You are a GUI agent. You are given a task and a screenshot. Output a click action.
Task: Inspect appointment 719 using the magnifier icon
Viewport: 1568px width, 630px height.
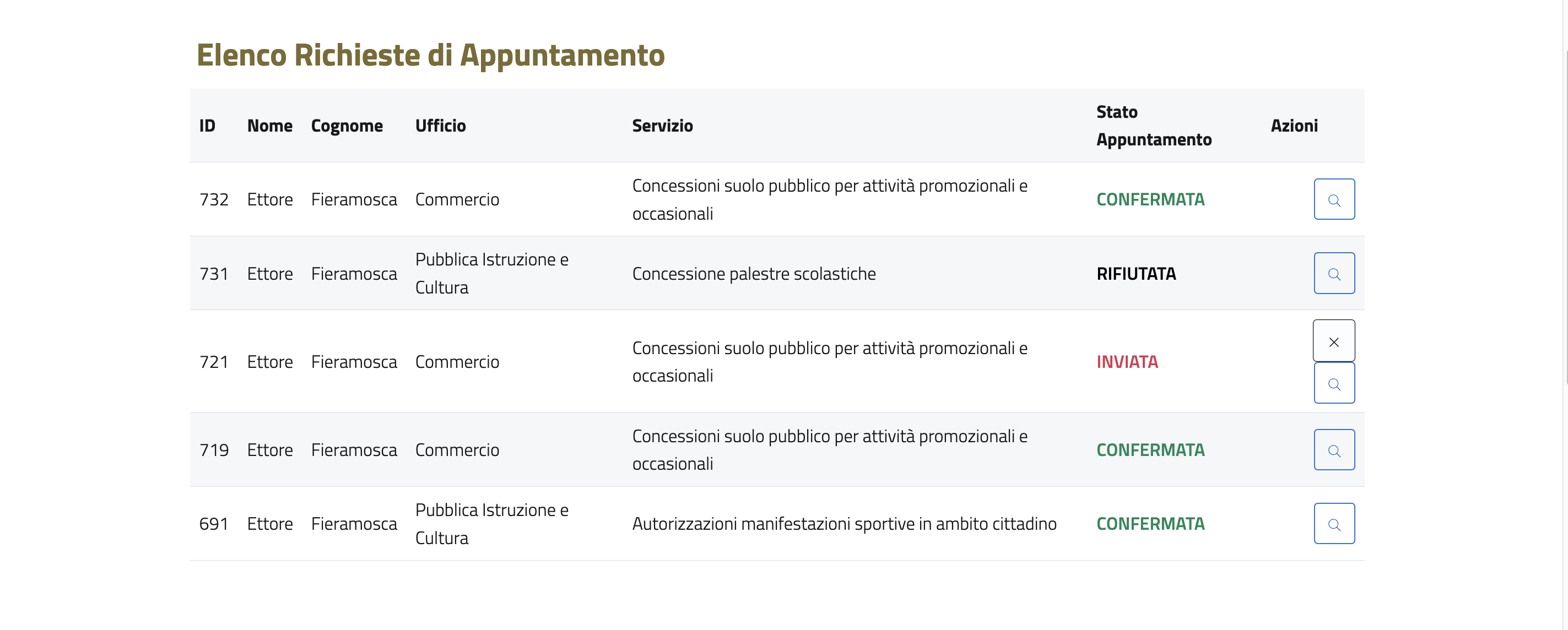[1334, 450]
